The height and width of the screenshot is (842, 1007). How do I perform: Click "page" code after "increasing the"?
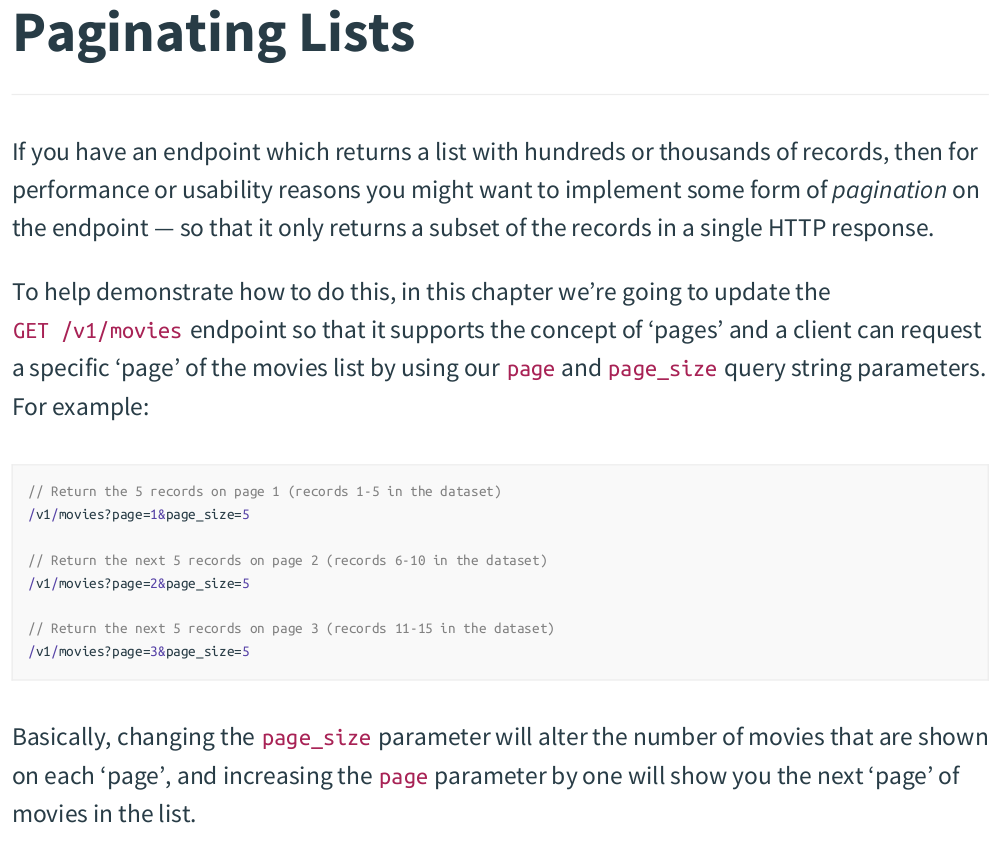click(x=403, y=777)
